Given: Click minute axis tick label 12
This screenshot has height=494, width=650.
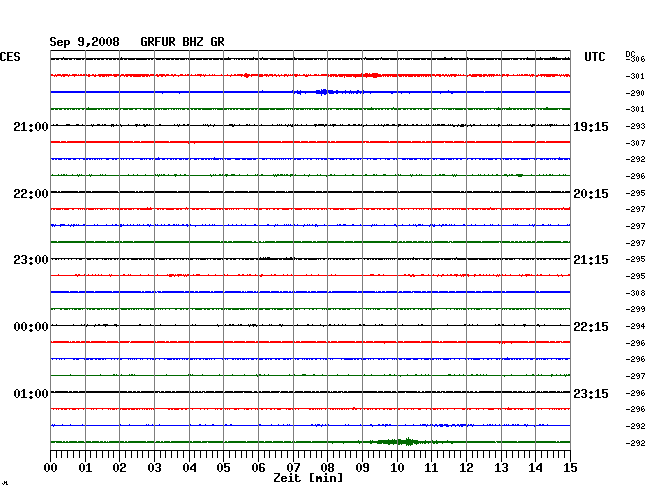Looking at the screenshot, I should click(x=466, y=468).
